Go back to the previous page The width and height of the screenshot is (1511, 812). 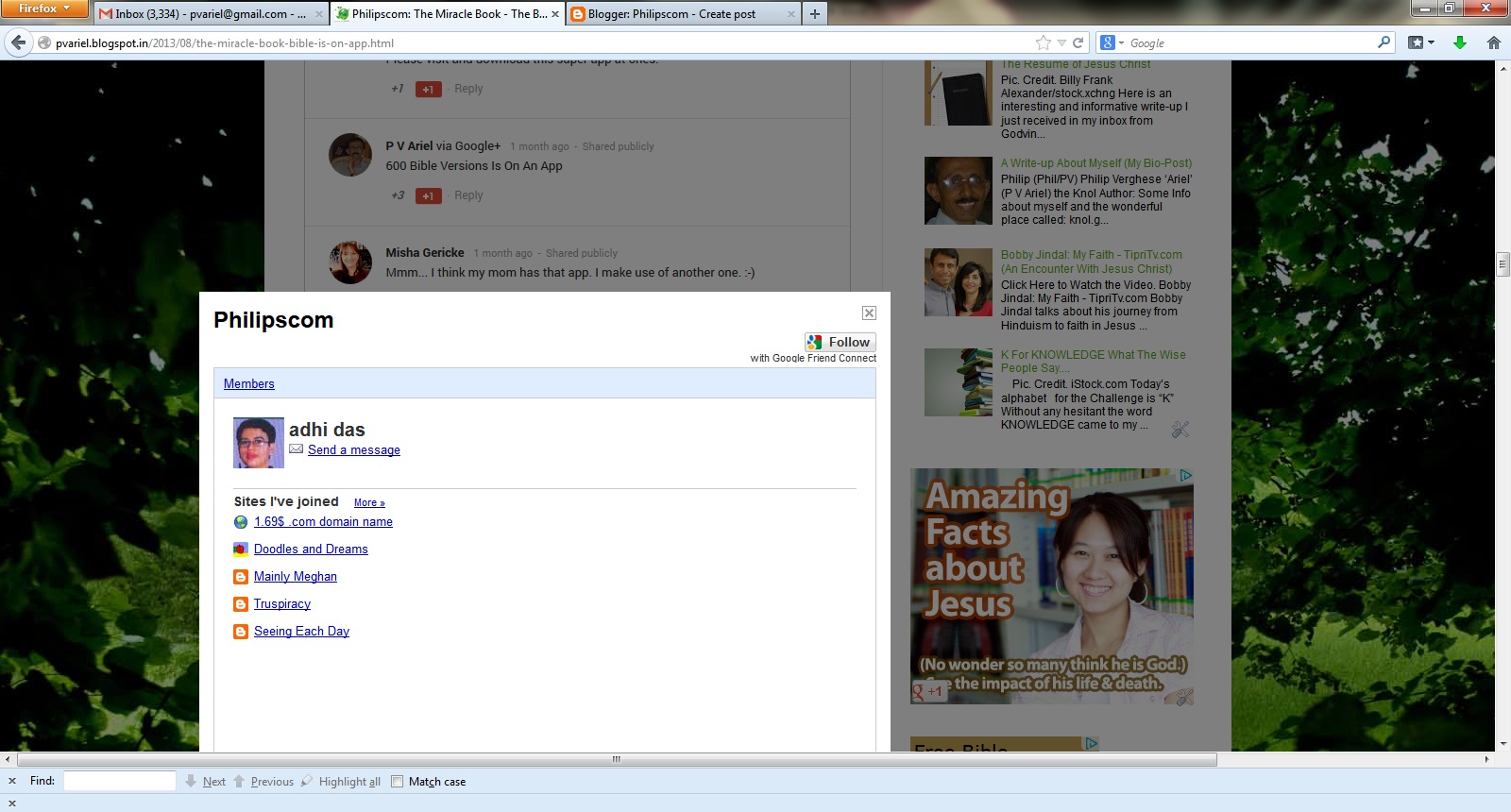tap(19, 42)
